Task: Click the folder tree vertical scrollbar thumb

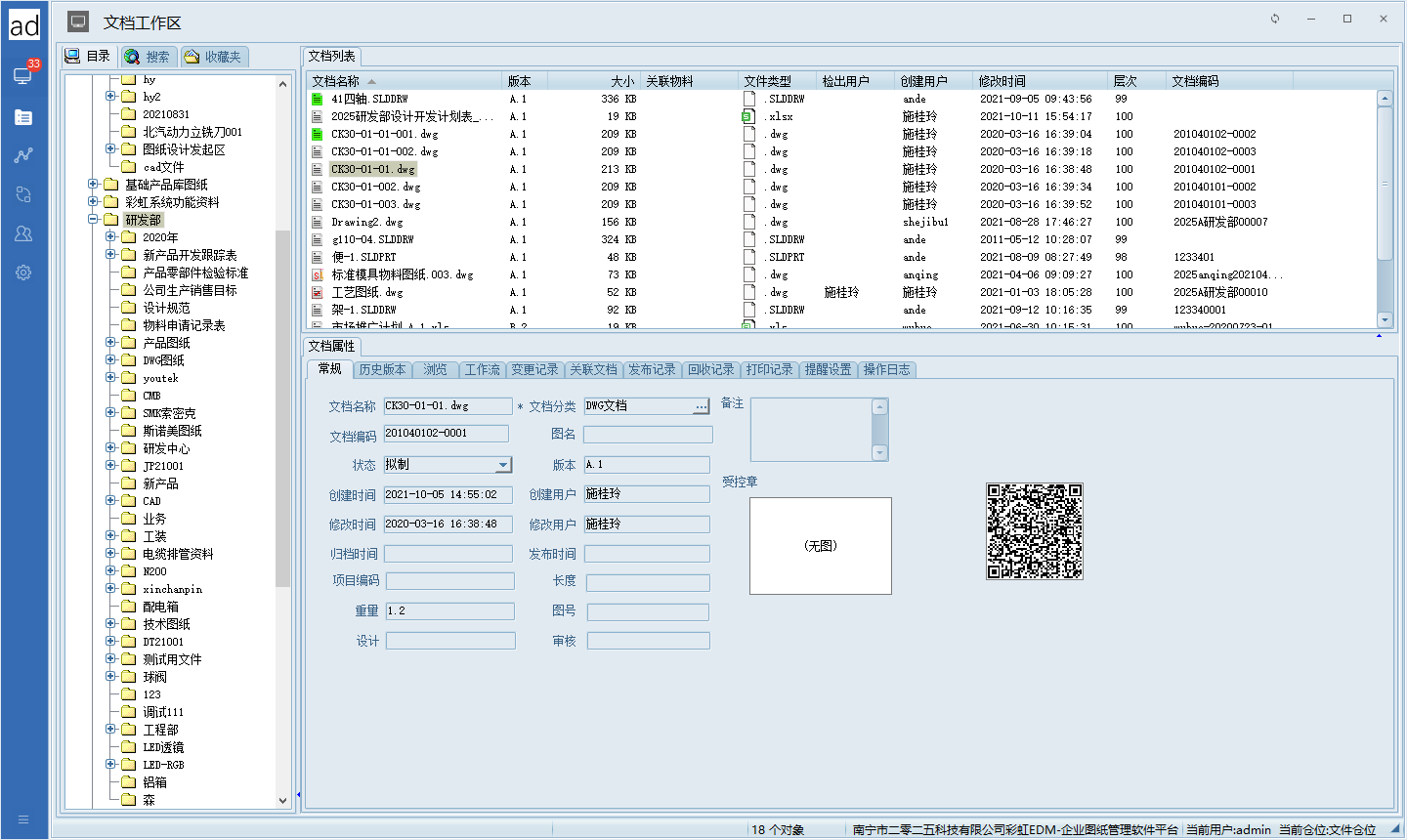Action: click(x=283, y=408)
